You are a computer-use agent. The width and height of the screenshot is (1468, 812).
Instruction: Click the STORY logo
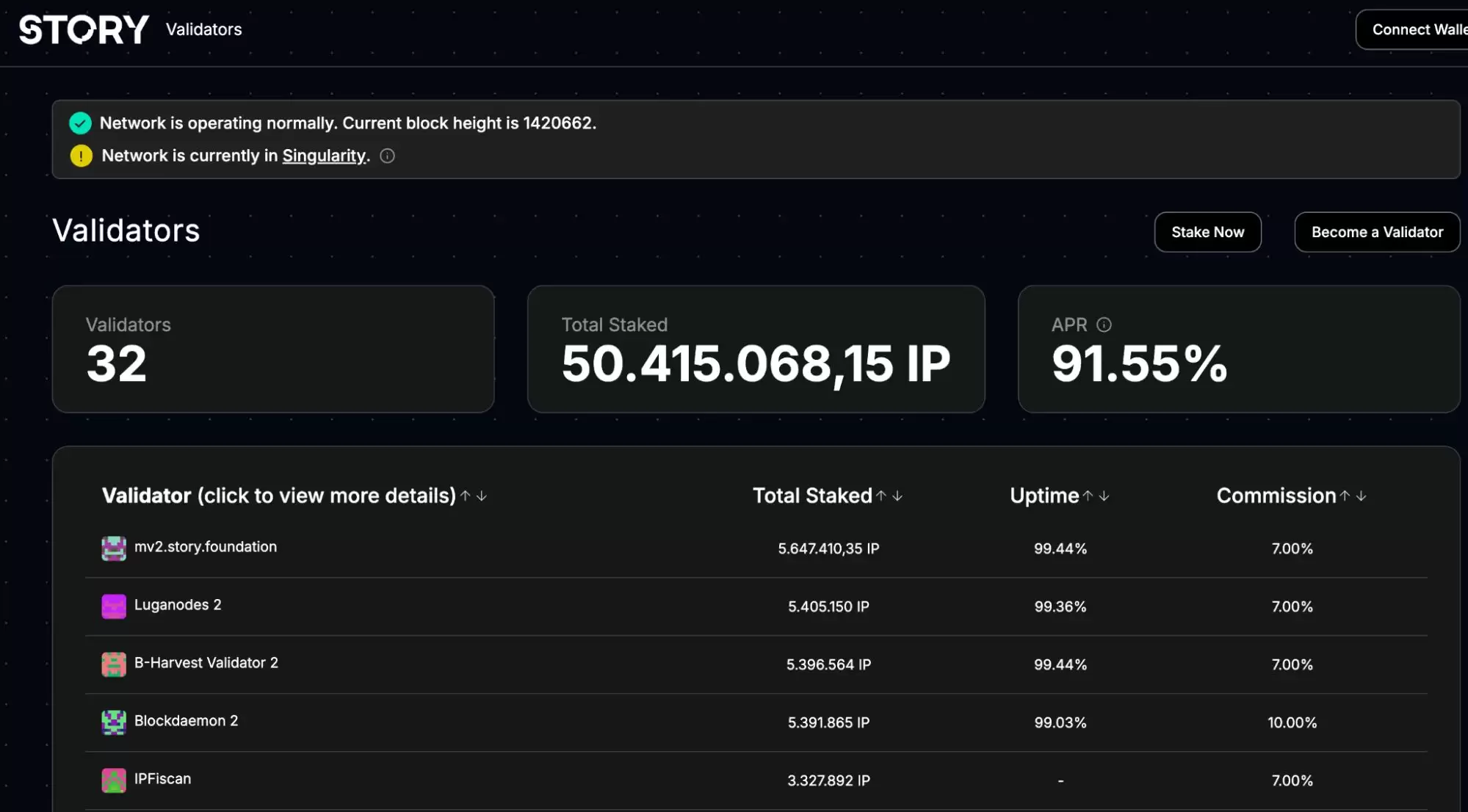point(84,30)
